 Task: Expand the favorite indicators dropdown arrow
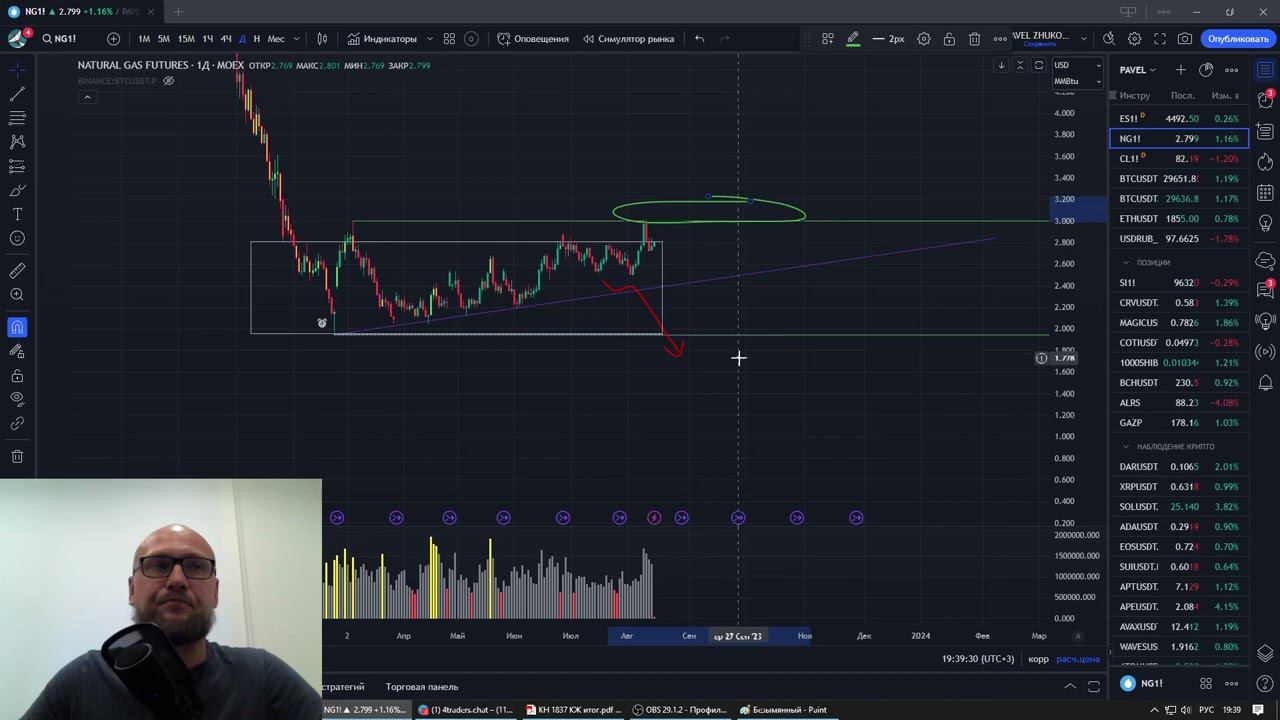click(x=430, y=39)
